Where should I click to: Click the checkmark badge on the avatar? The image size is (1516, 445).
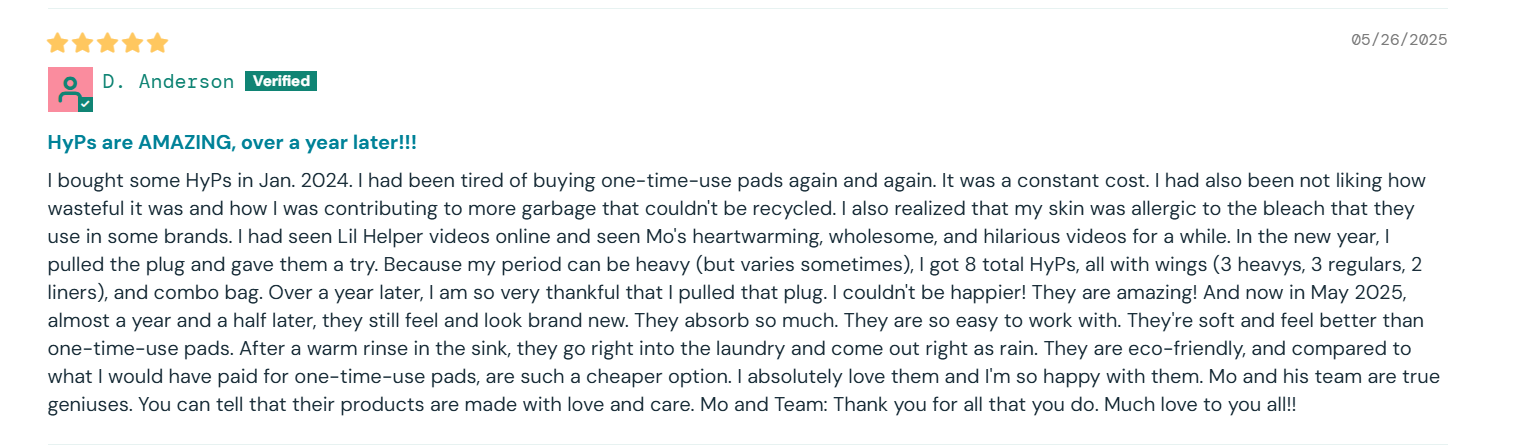[86, 104]
